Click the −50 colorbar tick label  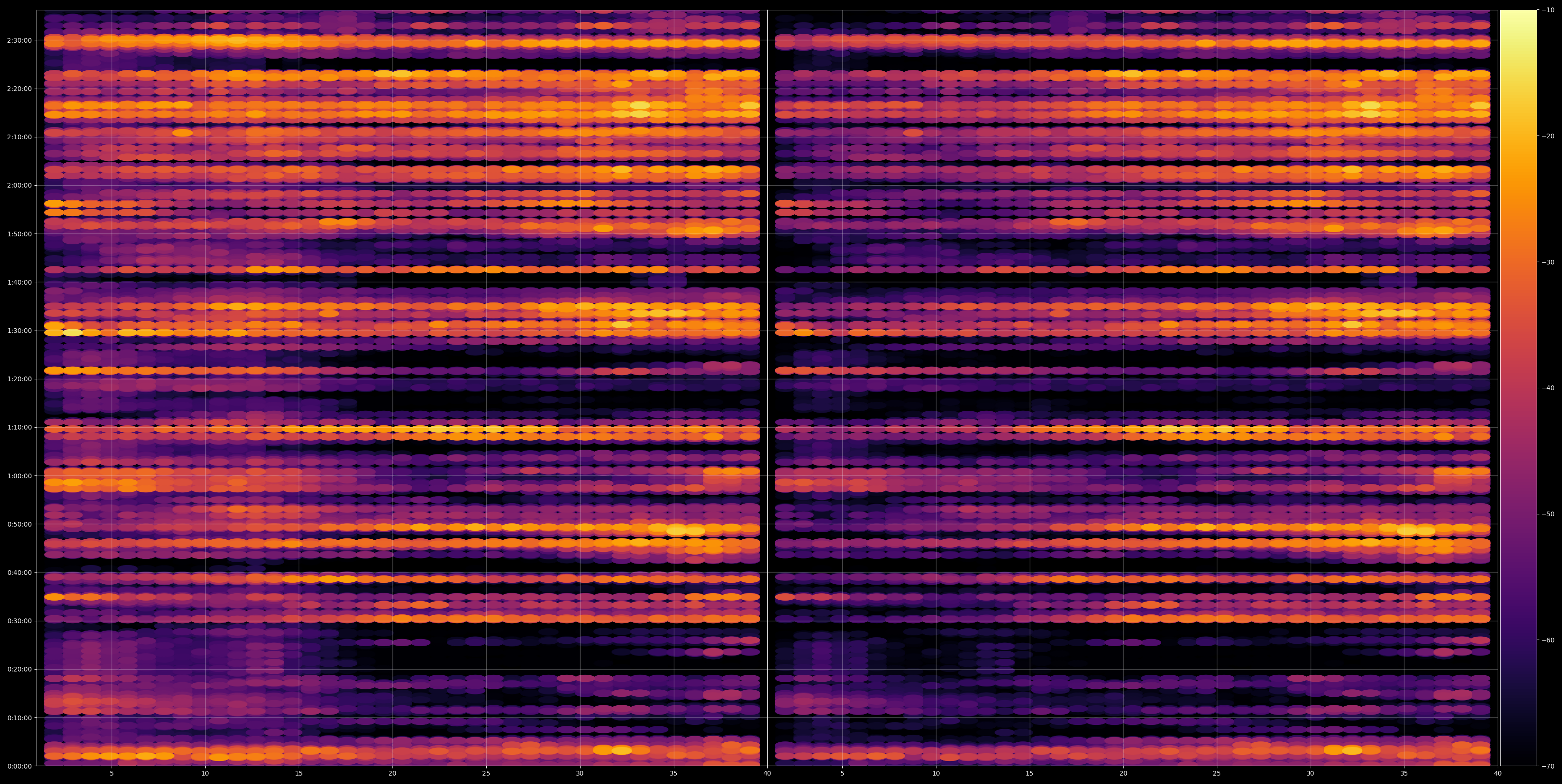tap(1548, 514)
